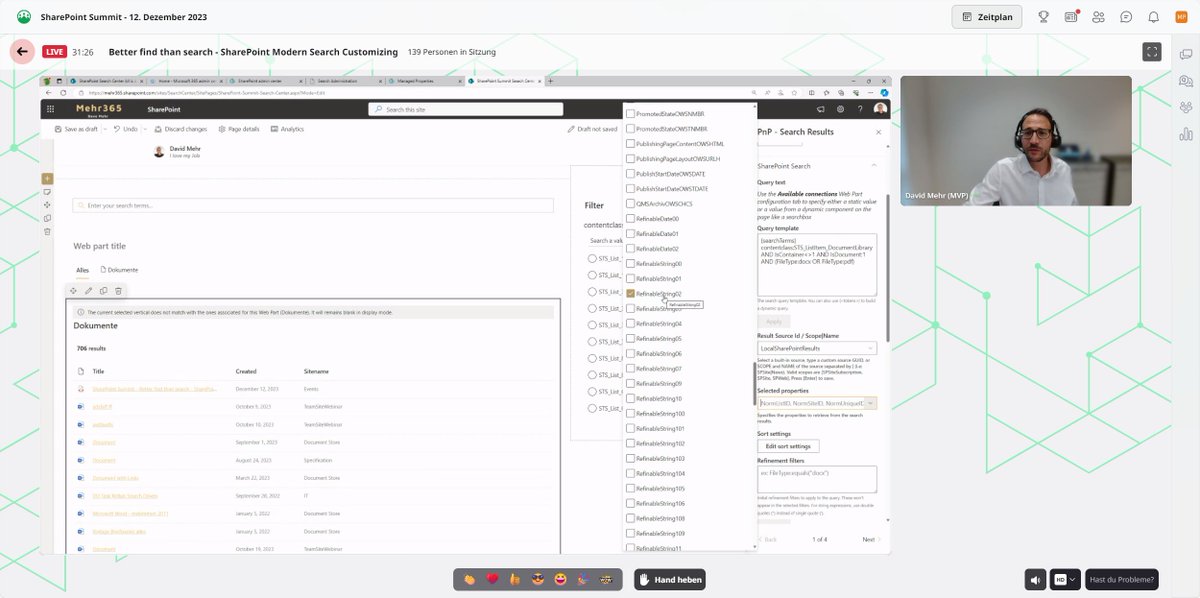Open the HD video quality dropdown

click(x=1066, y=579)
